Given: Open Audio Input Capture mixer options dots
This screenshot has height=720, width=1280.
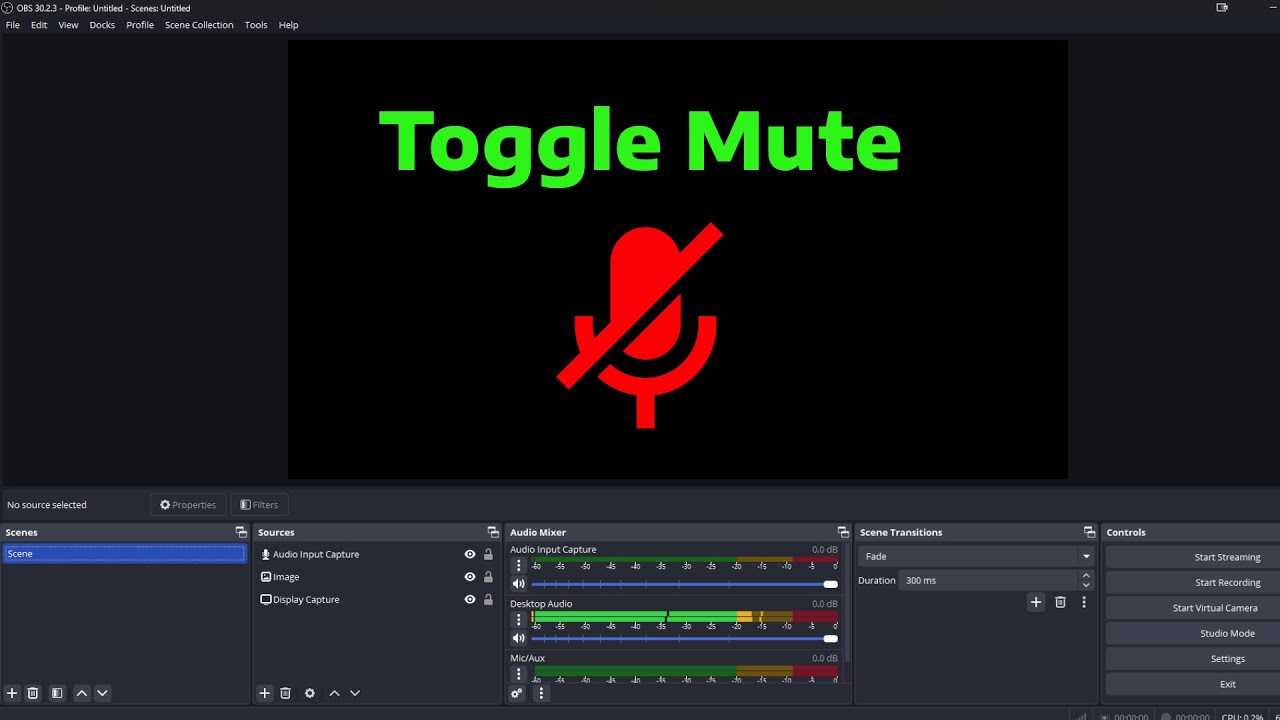Looking at the screenshot, I should [x=518, y=566].
